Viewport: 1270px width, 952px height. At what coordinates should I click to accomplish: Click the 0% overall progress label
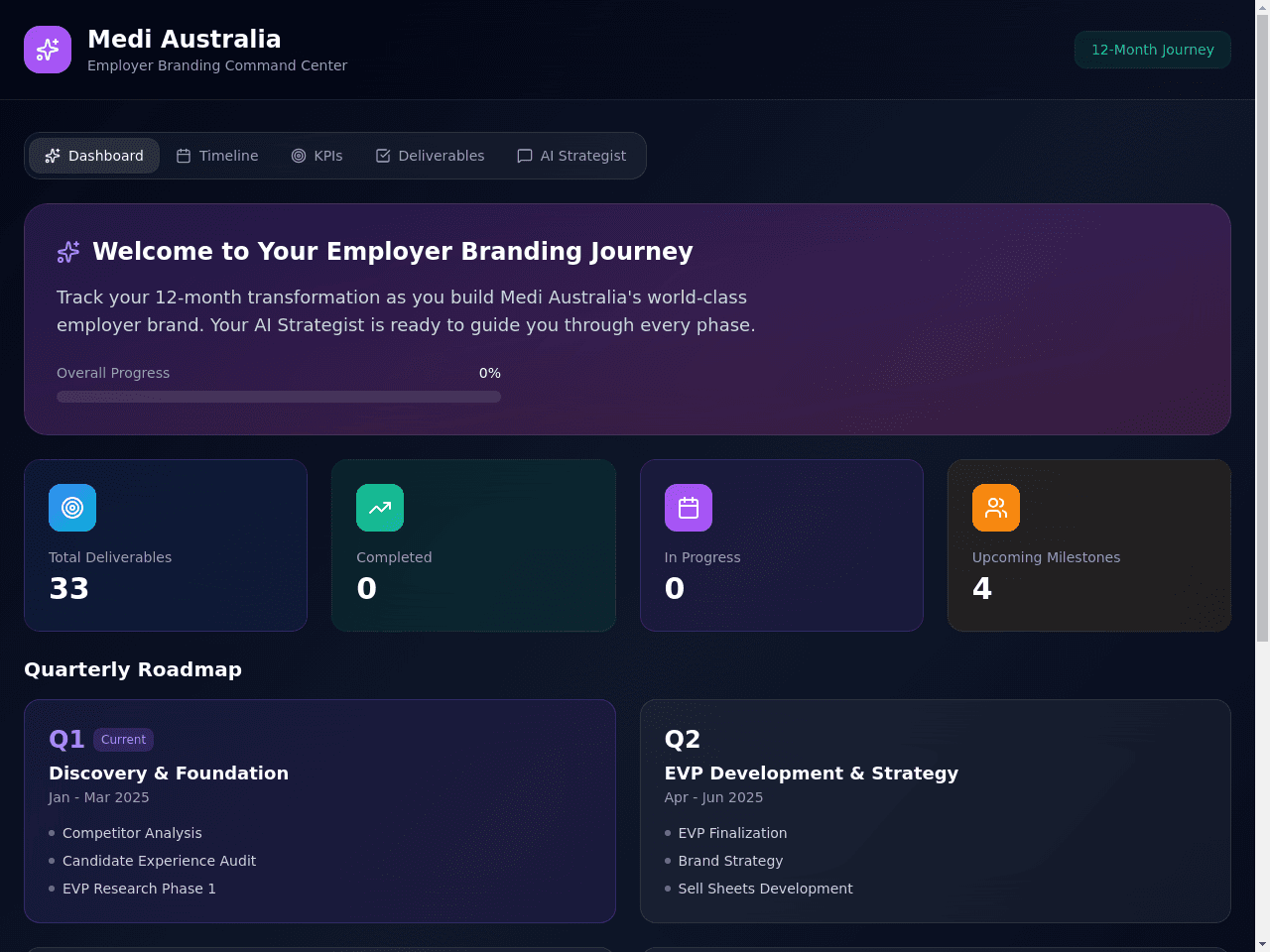[x=490, y=373]
